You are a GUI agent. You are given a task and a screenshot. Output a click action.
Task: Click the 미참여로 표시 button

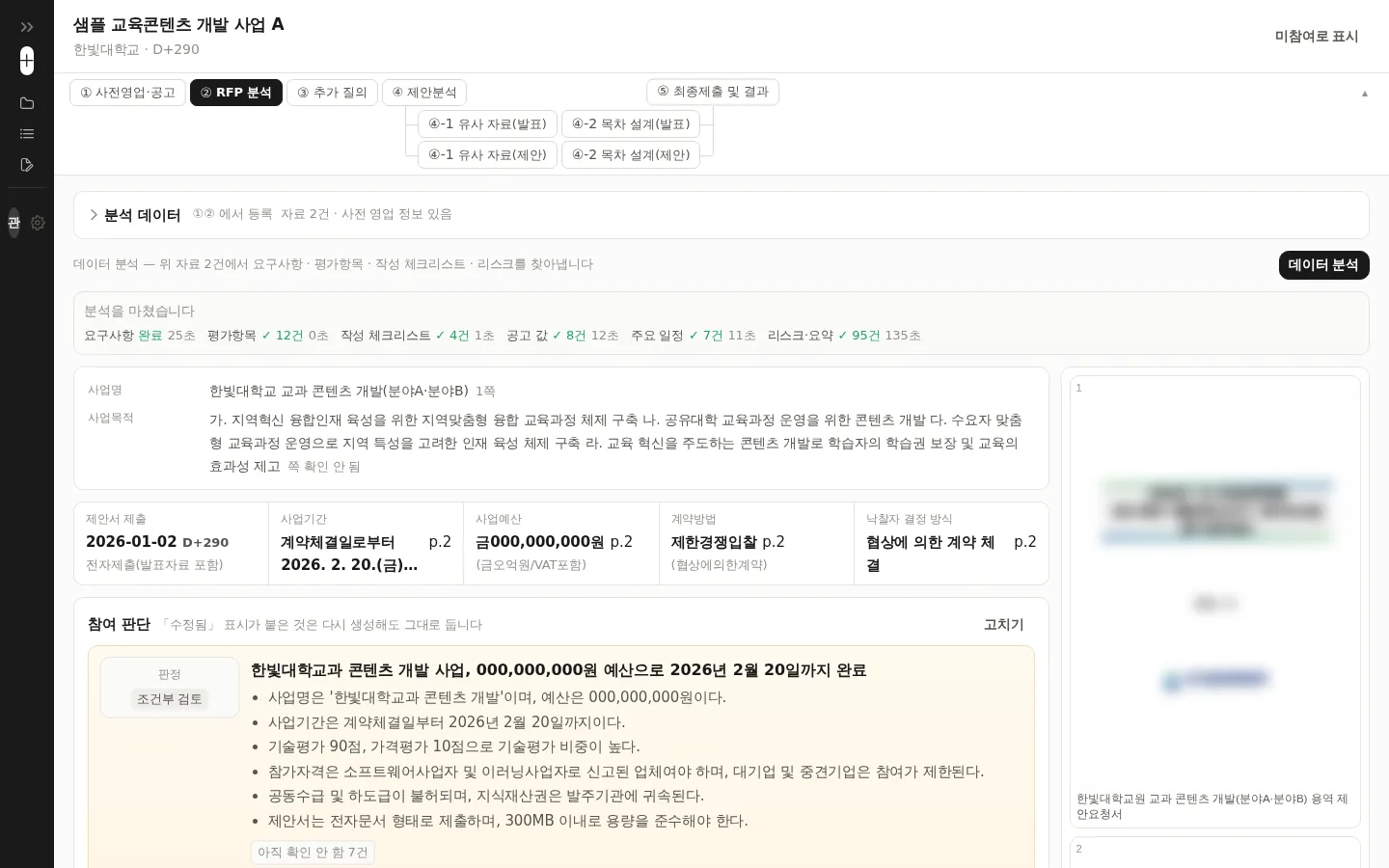1317,37
